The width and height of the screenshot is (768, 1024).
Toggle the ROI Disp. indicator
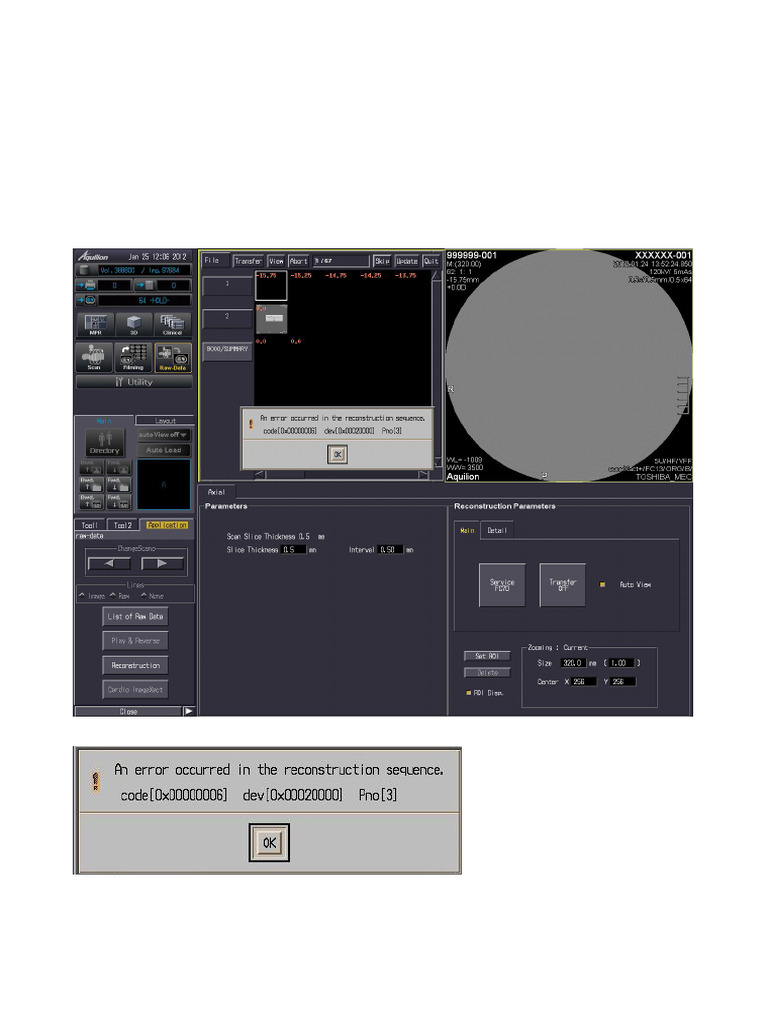click(468, 693)
